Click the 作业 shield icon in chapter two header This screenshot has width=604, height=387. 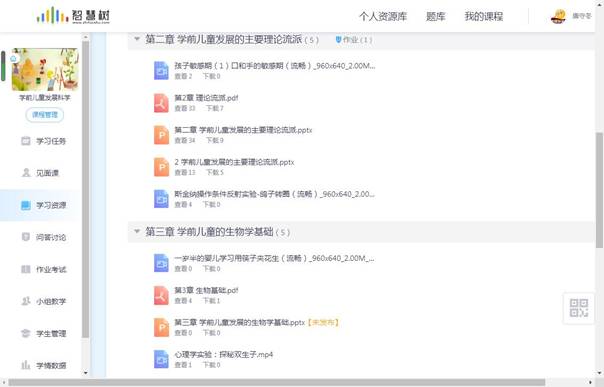[x=339, y=39]
